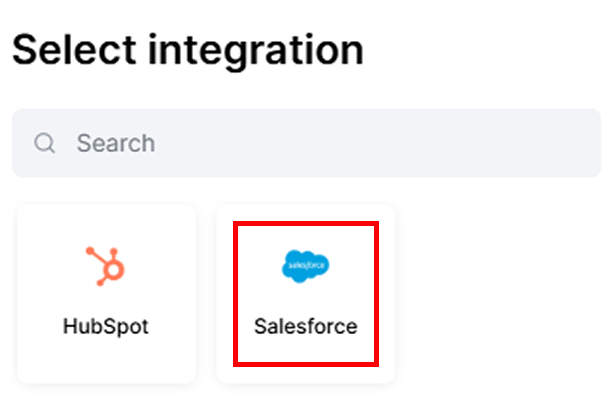Choose Salesforce as the integration
The width and height of the screenshot is (613, 408).
pyautogui.click(x=306, y=294)
